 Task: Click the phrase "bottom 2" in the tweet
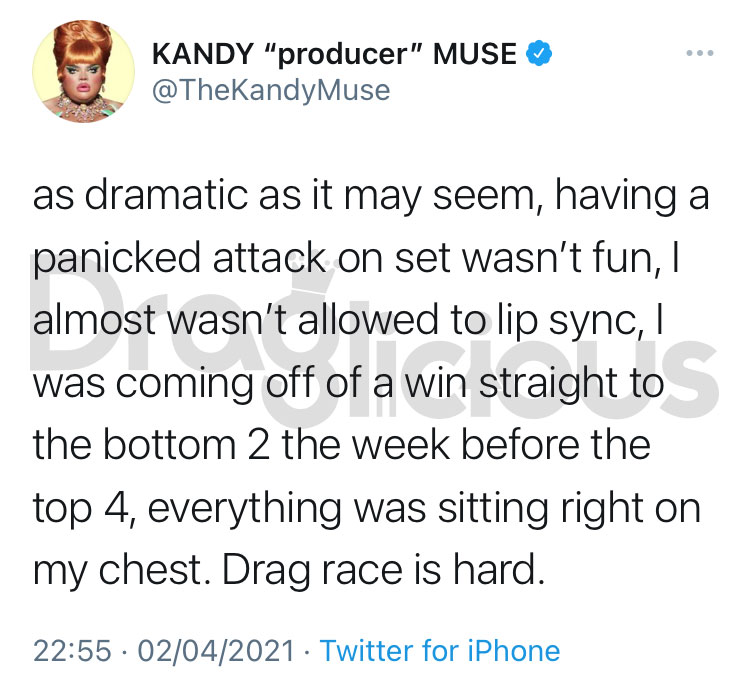[x=187, y=445]
